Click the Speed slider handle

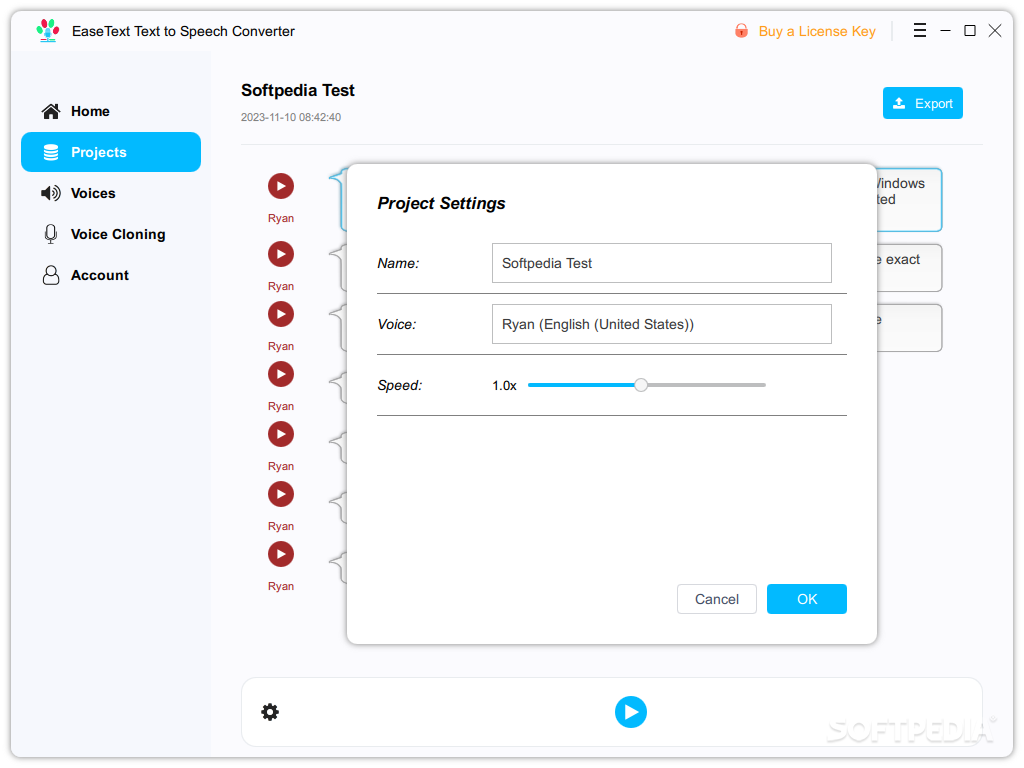pyautogui.click(x=641, y=385)
